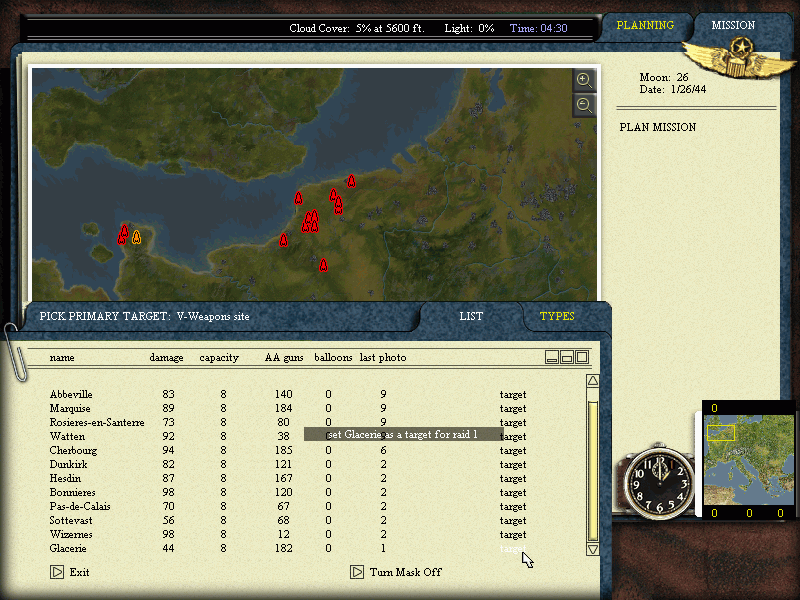Image resolution: width=800 pixels, height=600 pixels.
Task: Select Rosieres-en-Santerre name entry
Action: [x=97, y=422]
